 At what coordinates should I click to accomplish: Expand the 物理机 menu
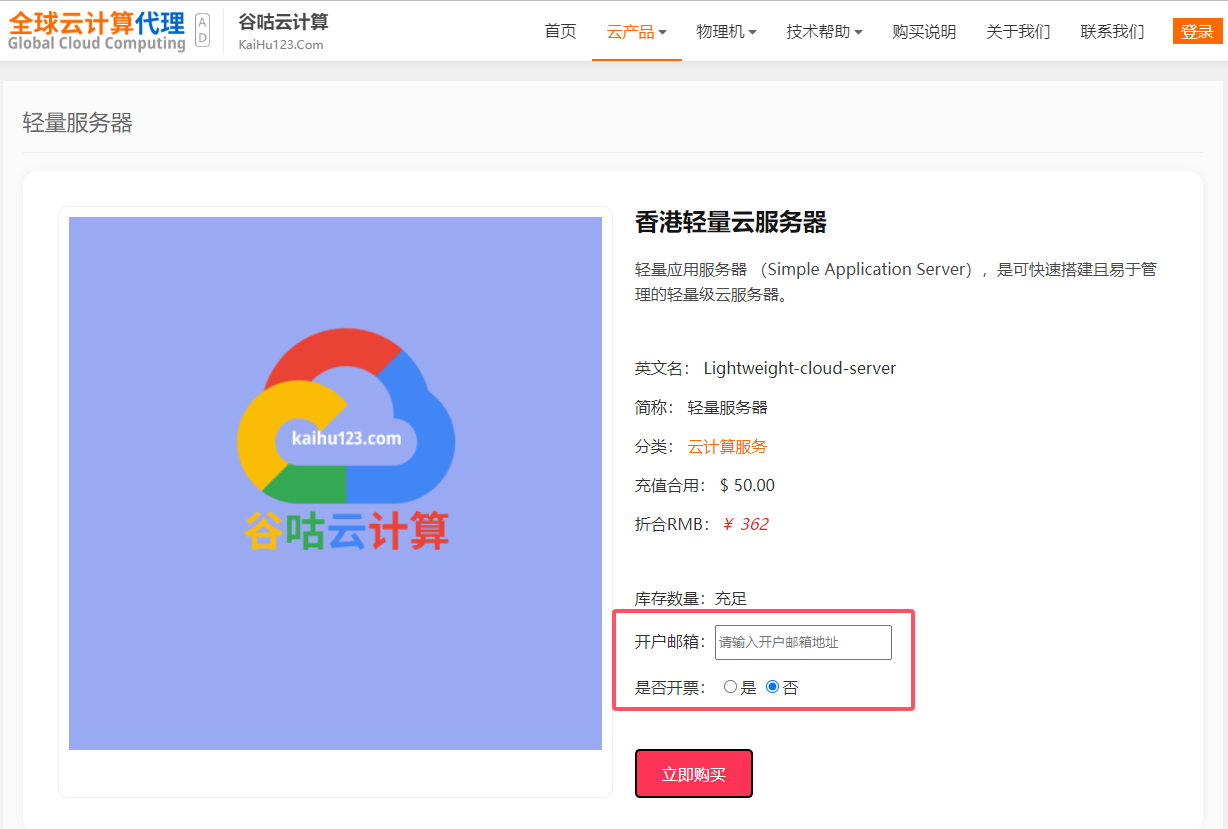pos(726,32)
